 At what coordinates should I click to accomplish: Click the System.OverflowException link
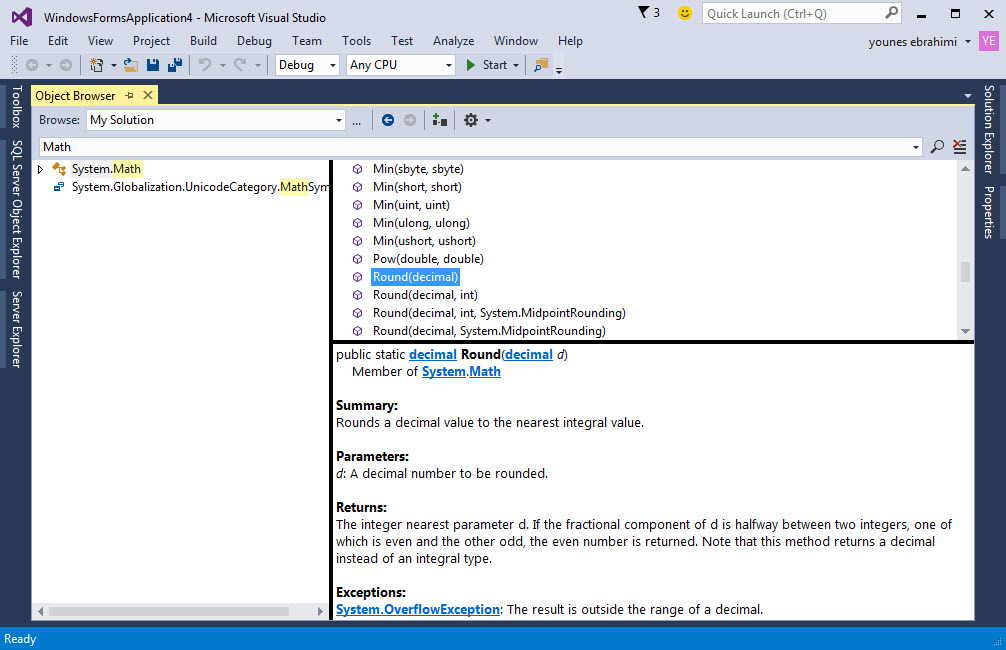click(417, 609)
